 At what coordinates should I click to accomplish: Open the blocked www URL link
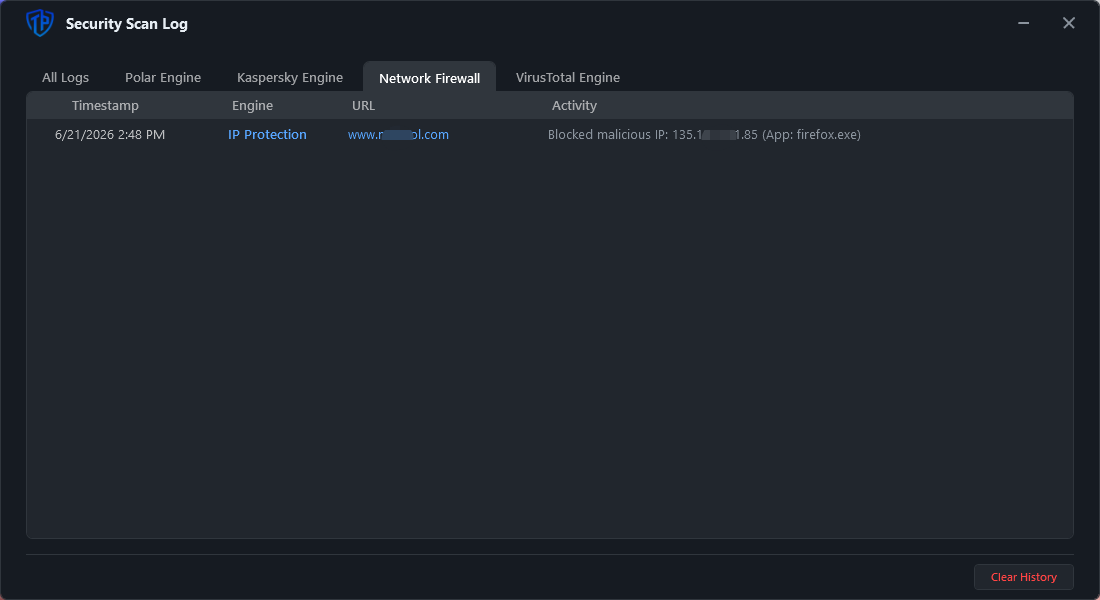click(398, 134)
